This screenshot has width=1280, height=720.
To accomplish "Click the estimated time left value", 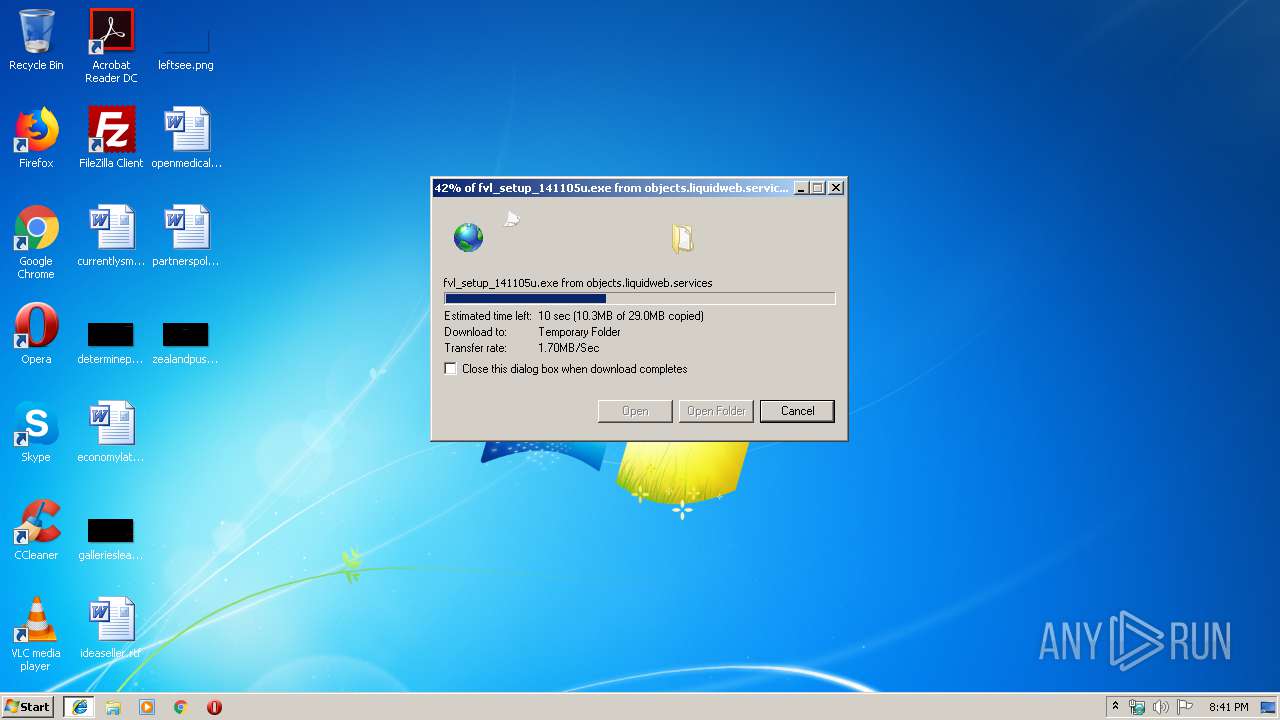I will (x=621, y=316).
